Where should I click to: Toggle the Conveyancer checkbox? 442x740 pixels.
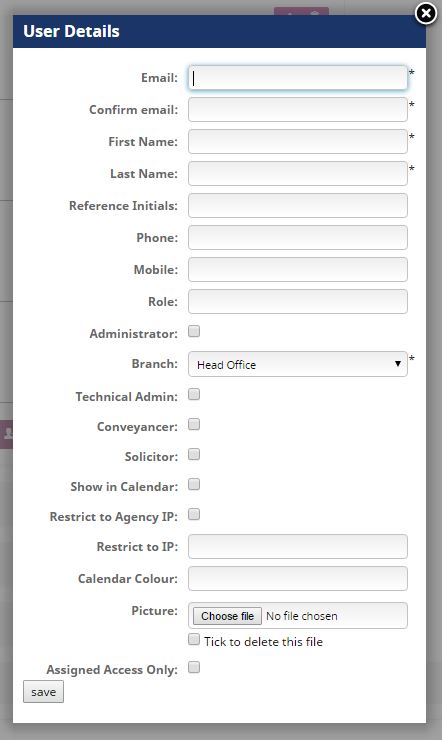194,424
